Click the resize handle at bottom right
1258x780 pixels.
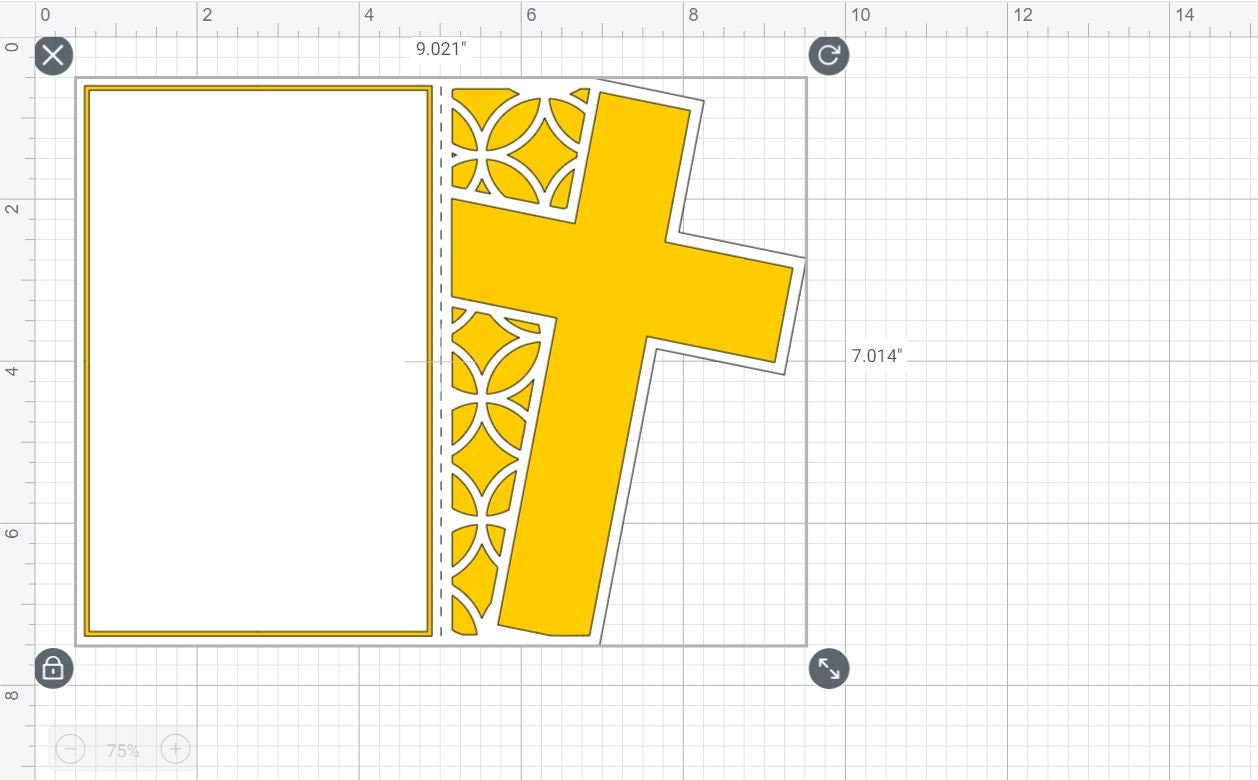[828, 670]
